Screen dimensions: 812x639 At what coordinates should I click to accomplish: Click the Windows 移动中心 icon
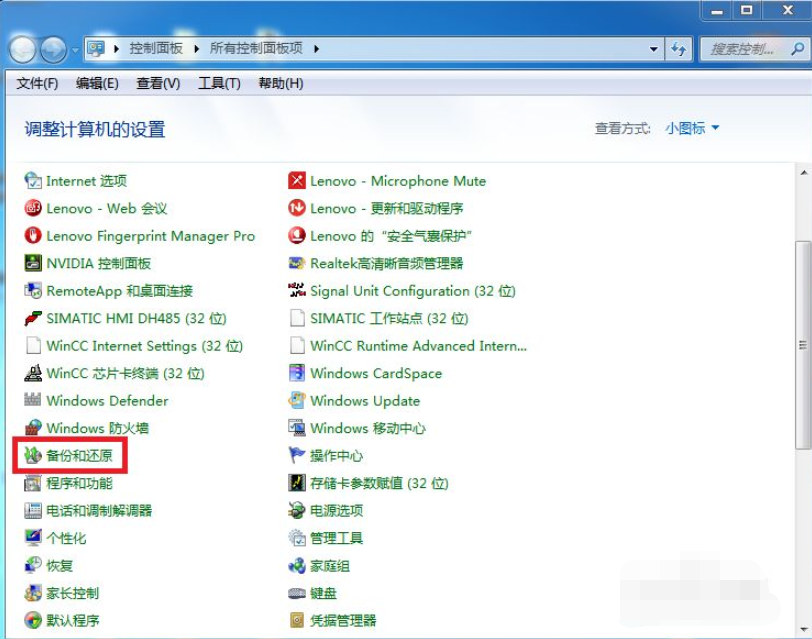coord(297,428)
